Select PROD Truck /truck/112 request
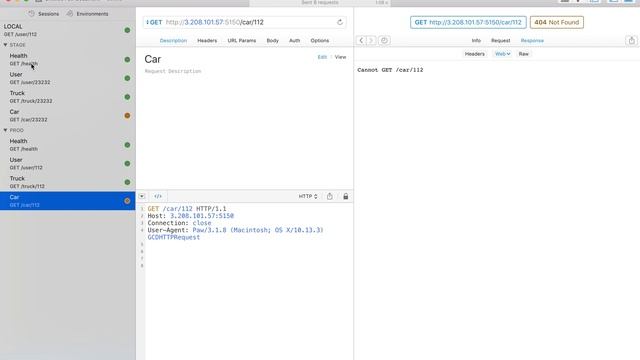This screenshot has width=640, height=360. click(67, 182)
